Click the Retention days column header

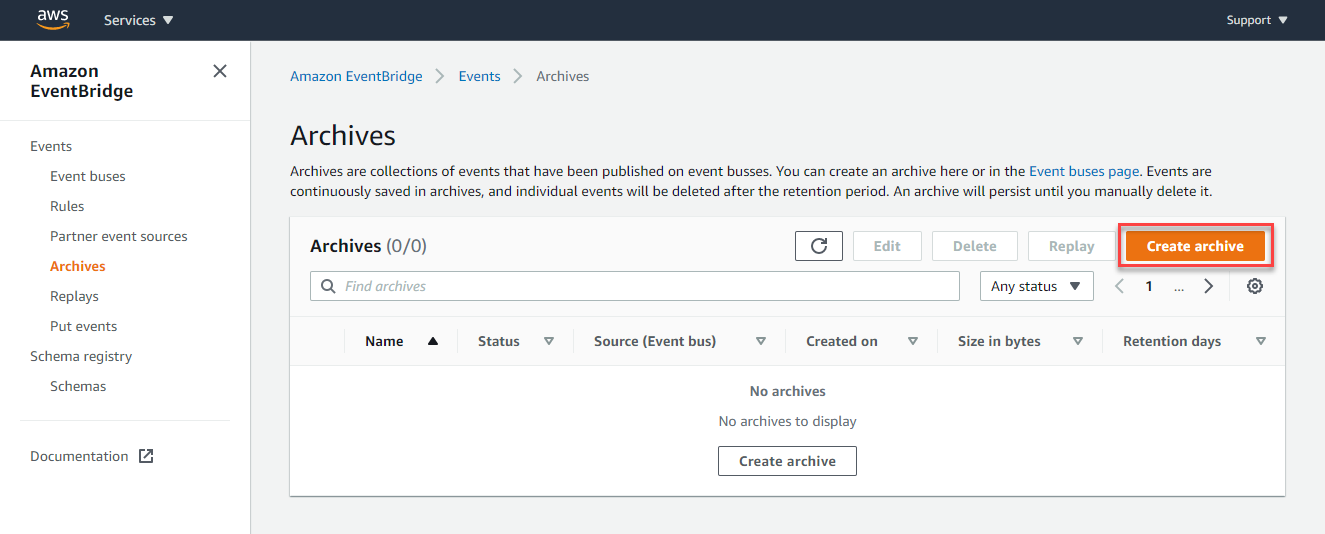[x=1172, y=341]
